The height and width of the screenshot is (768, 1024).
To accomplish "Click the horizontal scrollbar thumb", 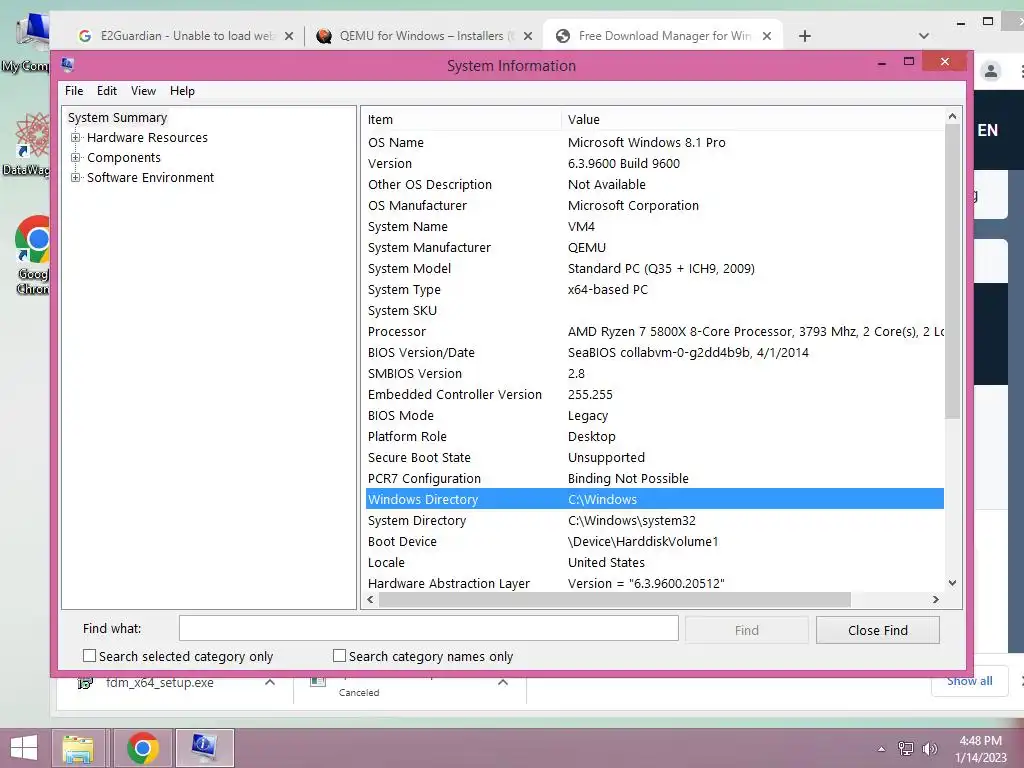I will 615,600.
